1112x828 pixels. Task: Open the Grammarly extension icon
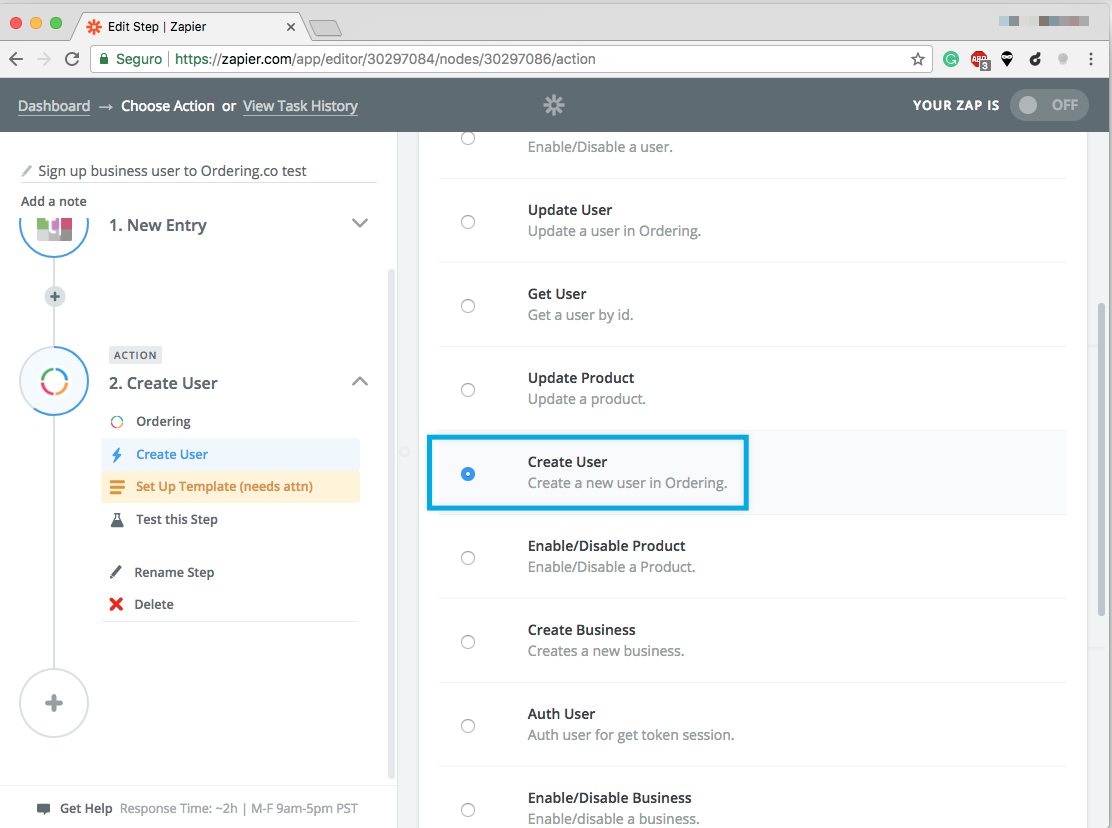[951, 60]
